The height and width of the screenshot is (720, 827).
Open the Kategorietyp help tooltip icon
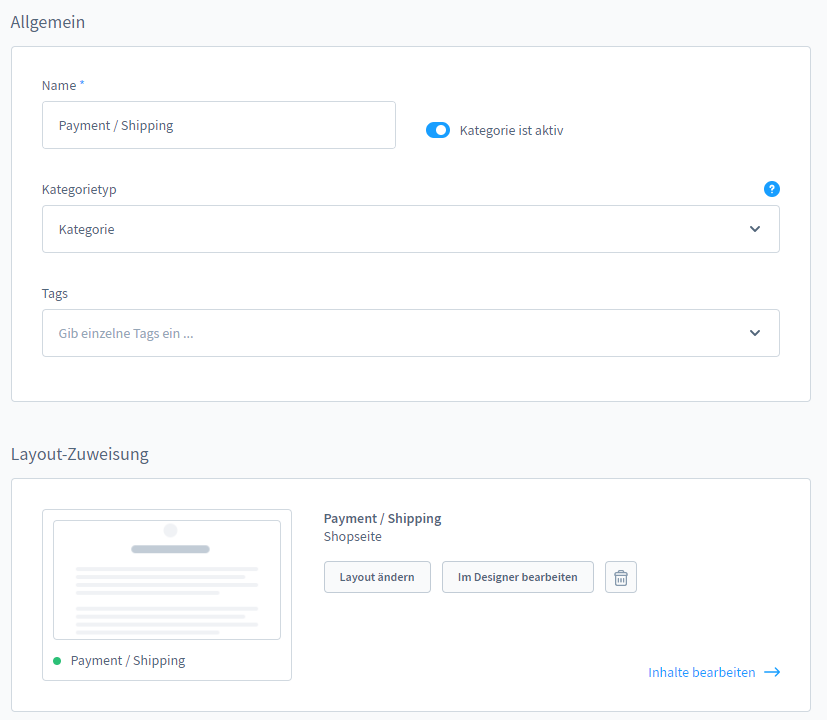coord(771,189)
